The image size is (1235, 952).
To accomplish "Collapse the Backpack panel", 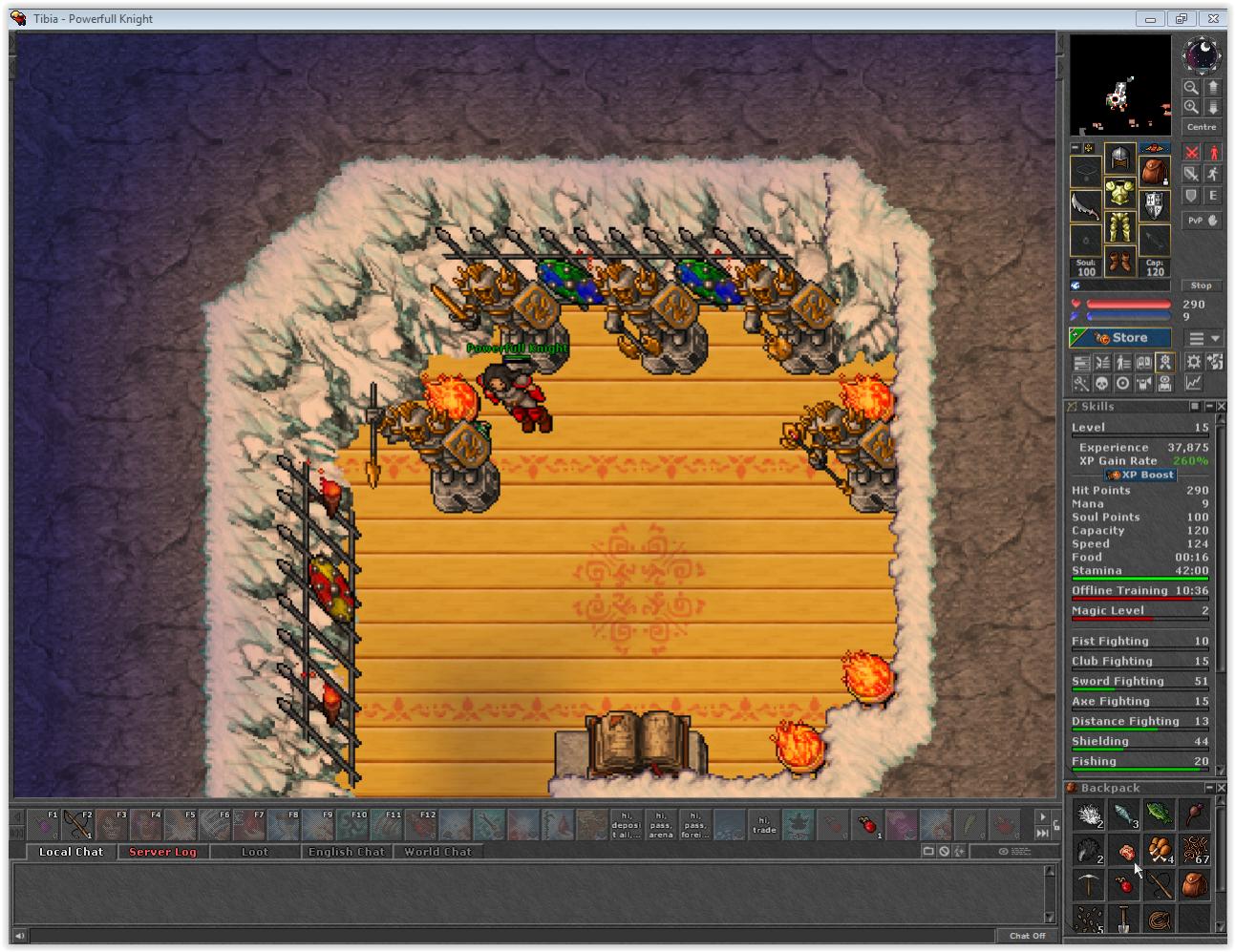I will coord(1209,788).
